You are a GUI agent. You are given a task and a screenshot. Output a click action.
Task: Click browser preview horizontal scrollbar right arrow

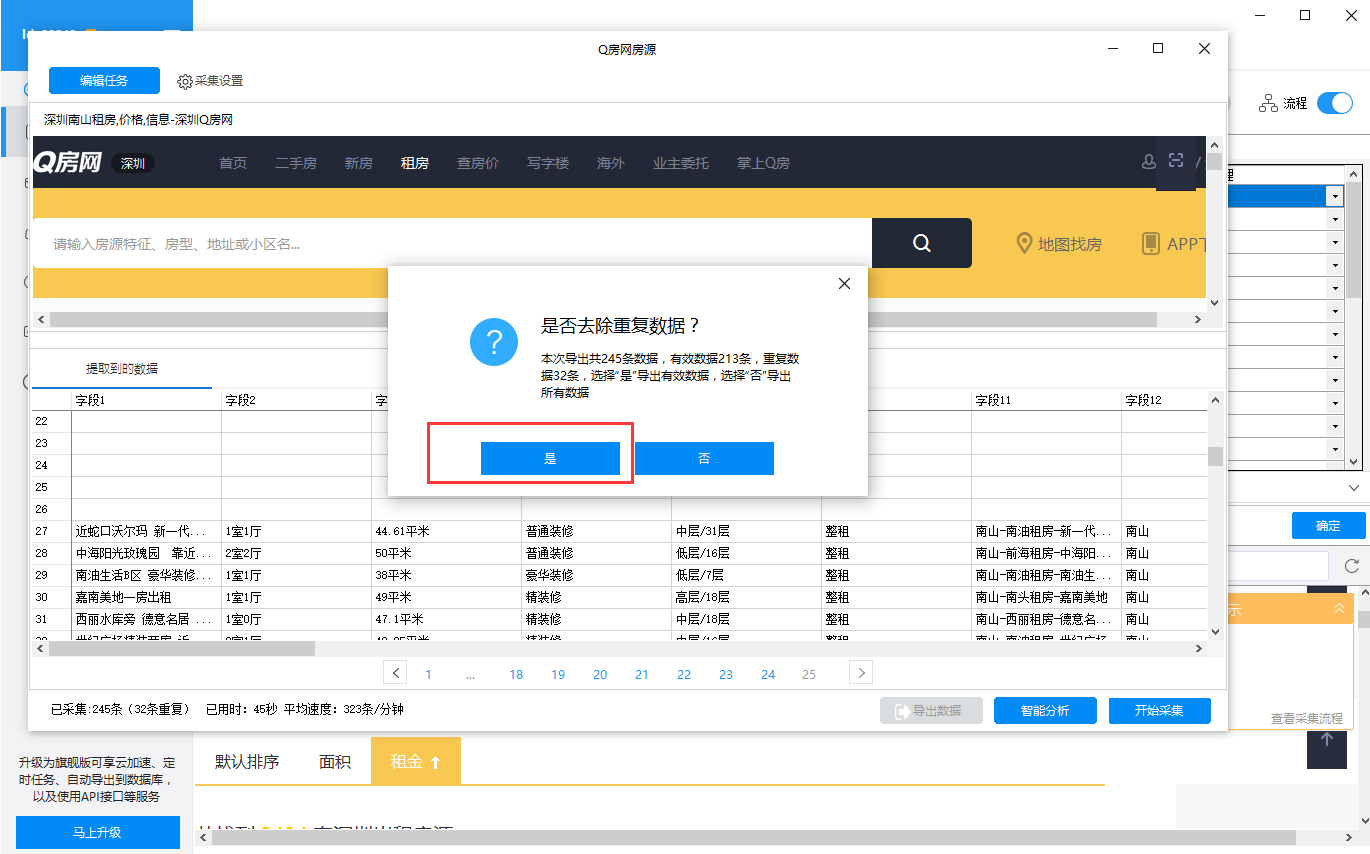coord(1197,320)
